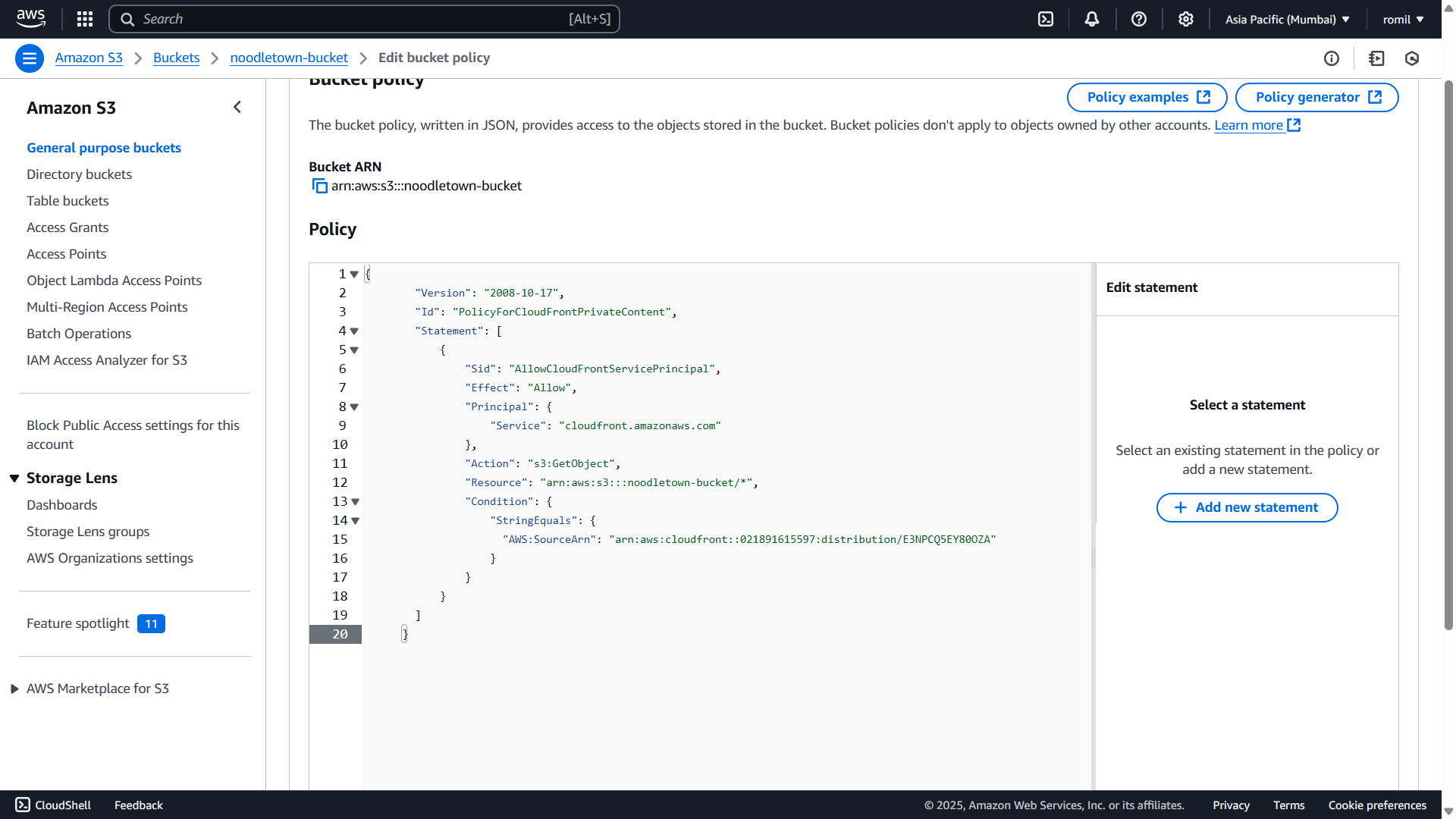Click the AWS:SourceArn line in editor

[748, 539]
